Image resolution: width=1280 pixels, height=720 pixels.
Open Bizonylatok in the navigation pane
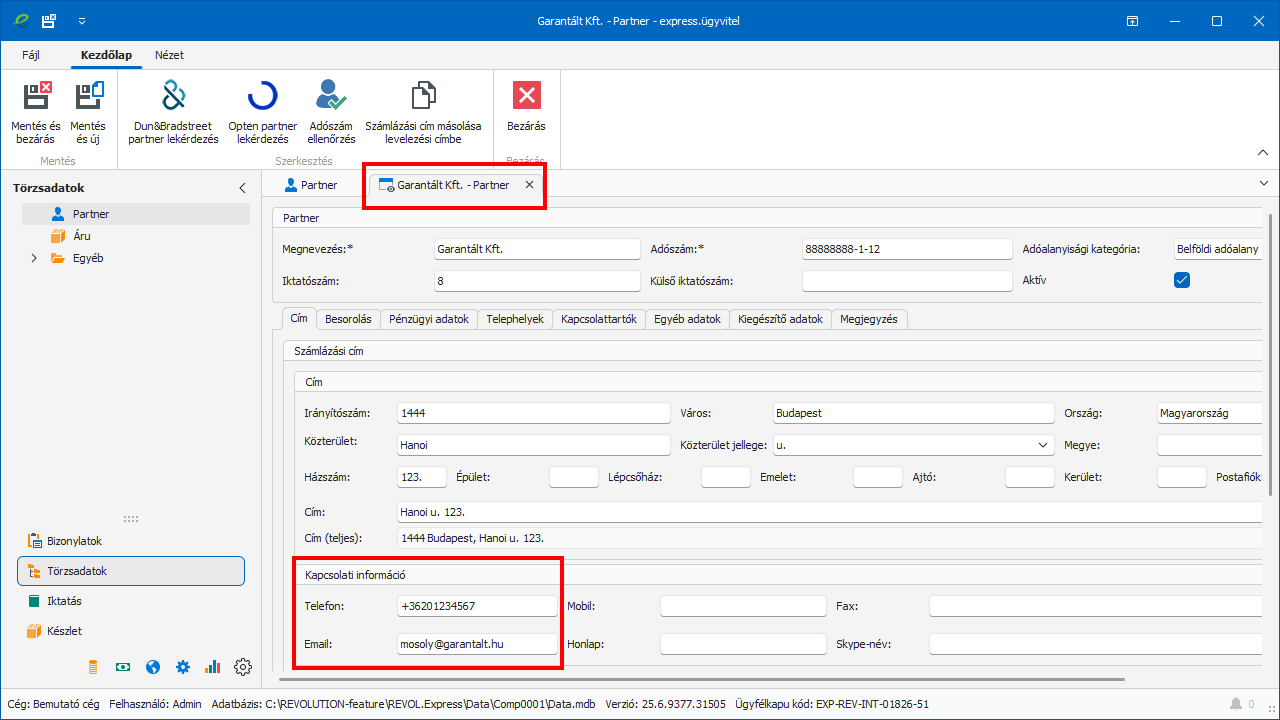point(74,541)
